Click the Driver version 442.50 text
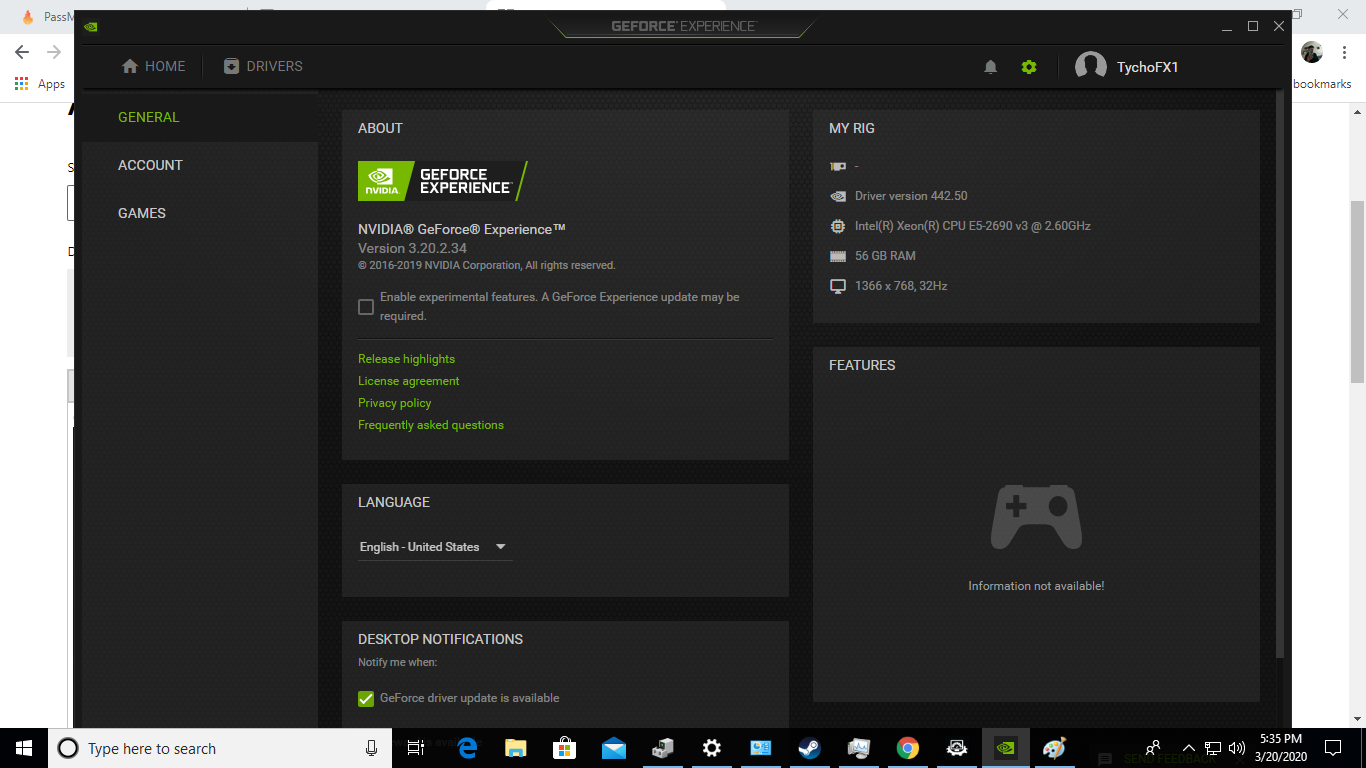Screen dimensions: 1366x768 pos(911,196)
